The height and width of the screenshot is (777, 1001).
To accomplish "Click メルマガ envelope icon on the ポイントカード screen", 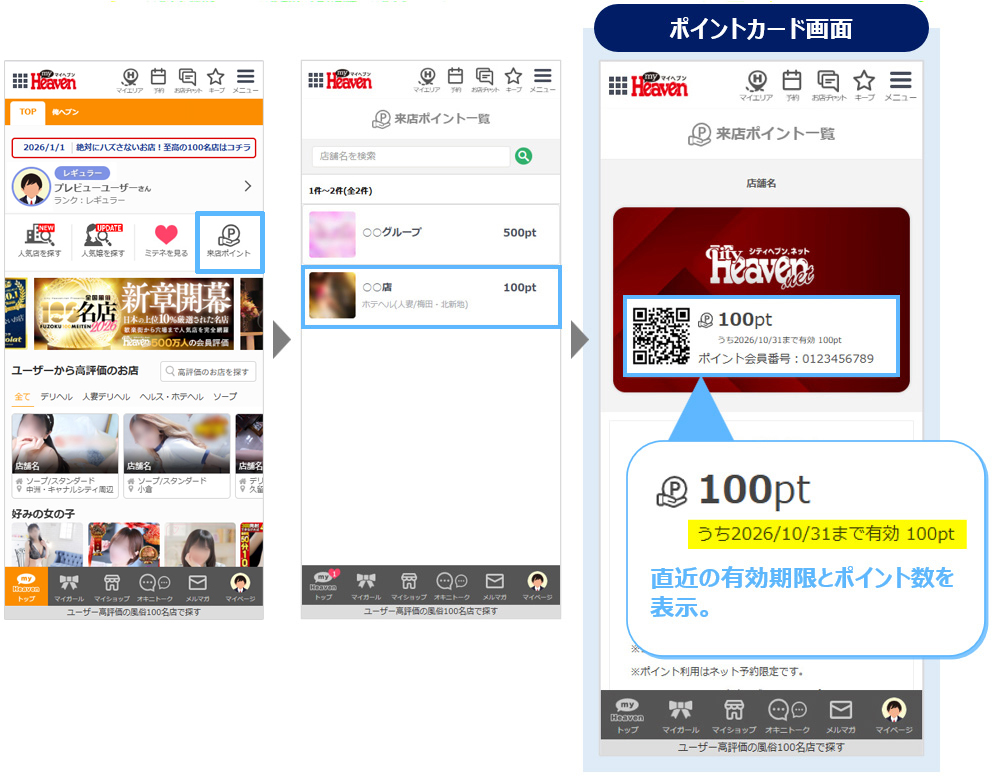I will (840, 714).
